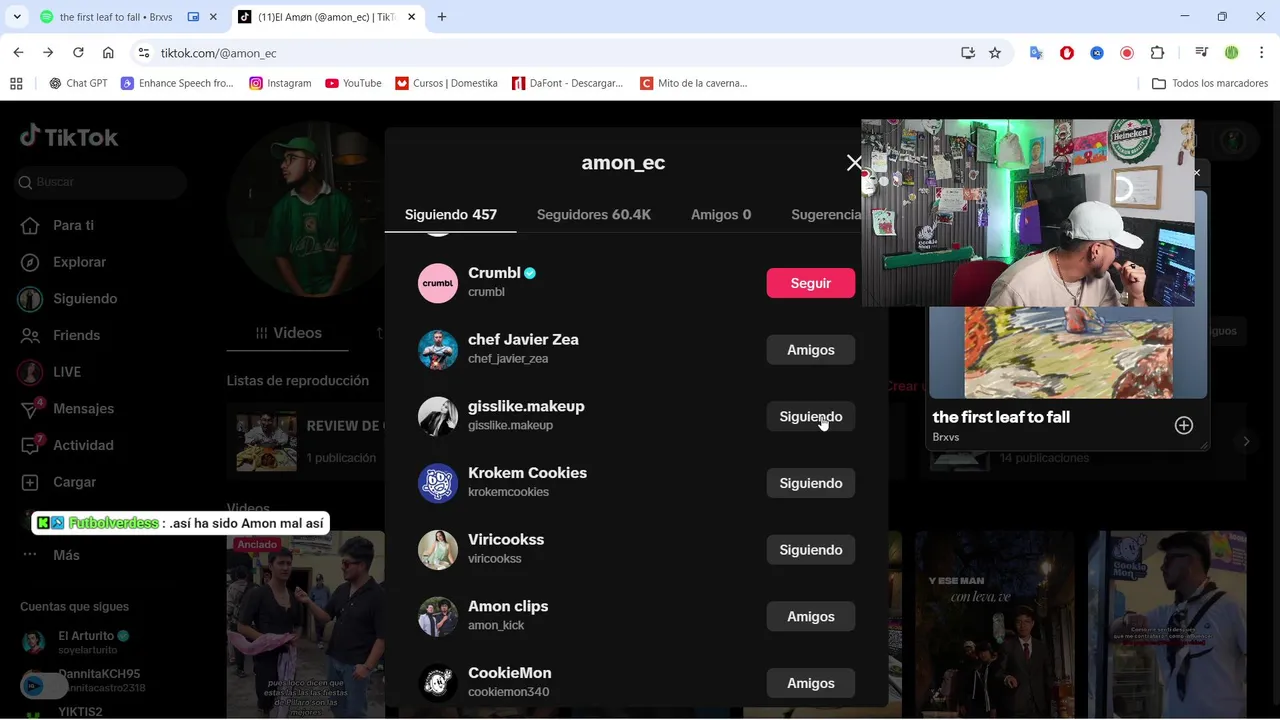Open Chrome's three-dot menu
Image resolution: width=1280 pixels, height=720 pixels.
(1262, 53)
